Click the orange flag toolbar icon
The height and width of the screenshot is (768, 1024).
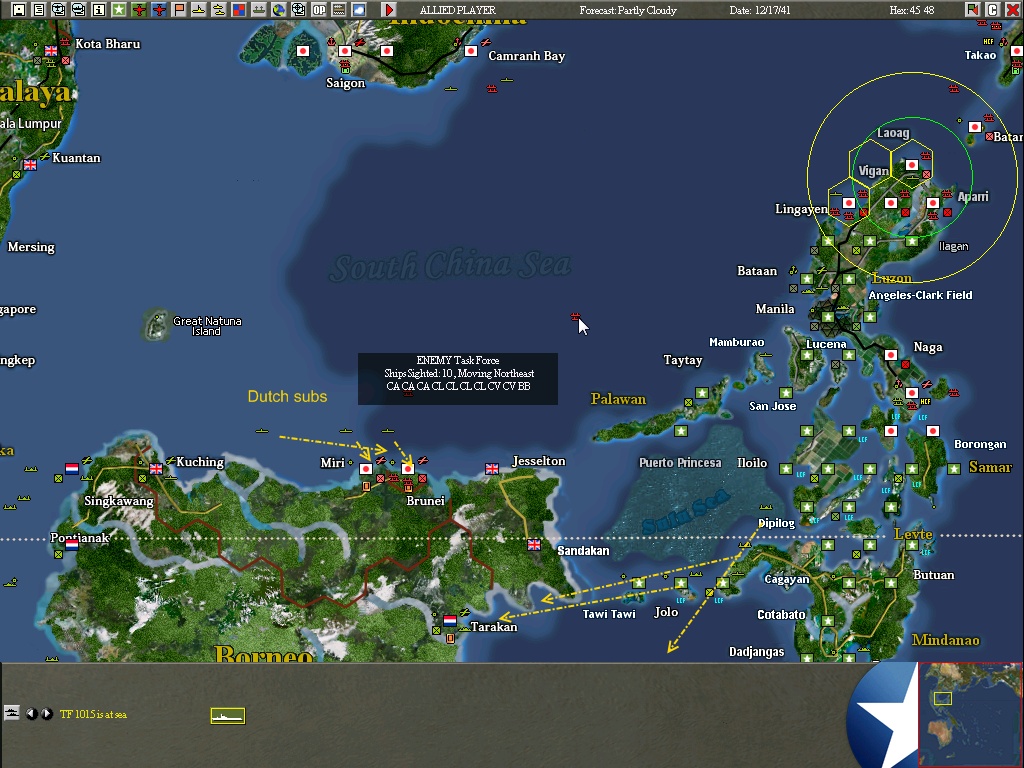[179, 9]
